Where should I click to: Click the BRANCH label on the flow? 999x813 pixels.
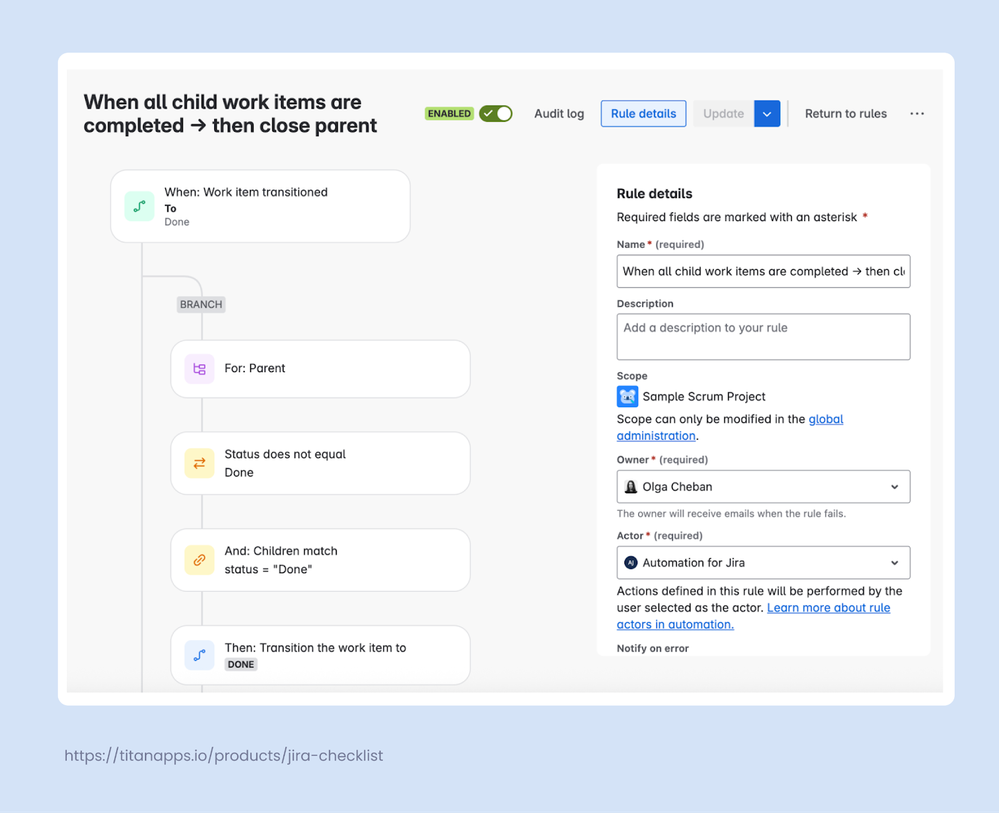tap(201, 305)
